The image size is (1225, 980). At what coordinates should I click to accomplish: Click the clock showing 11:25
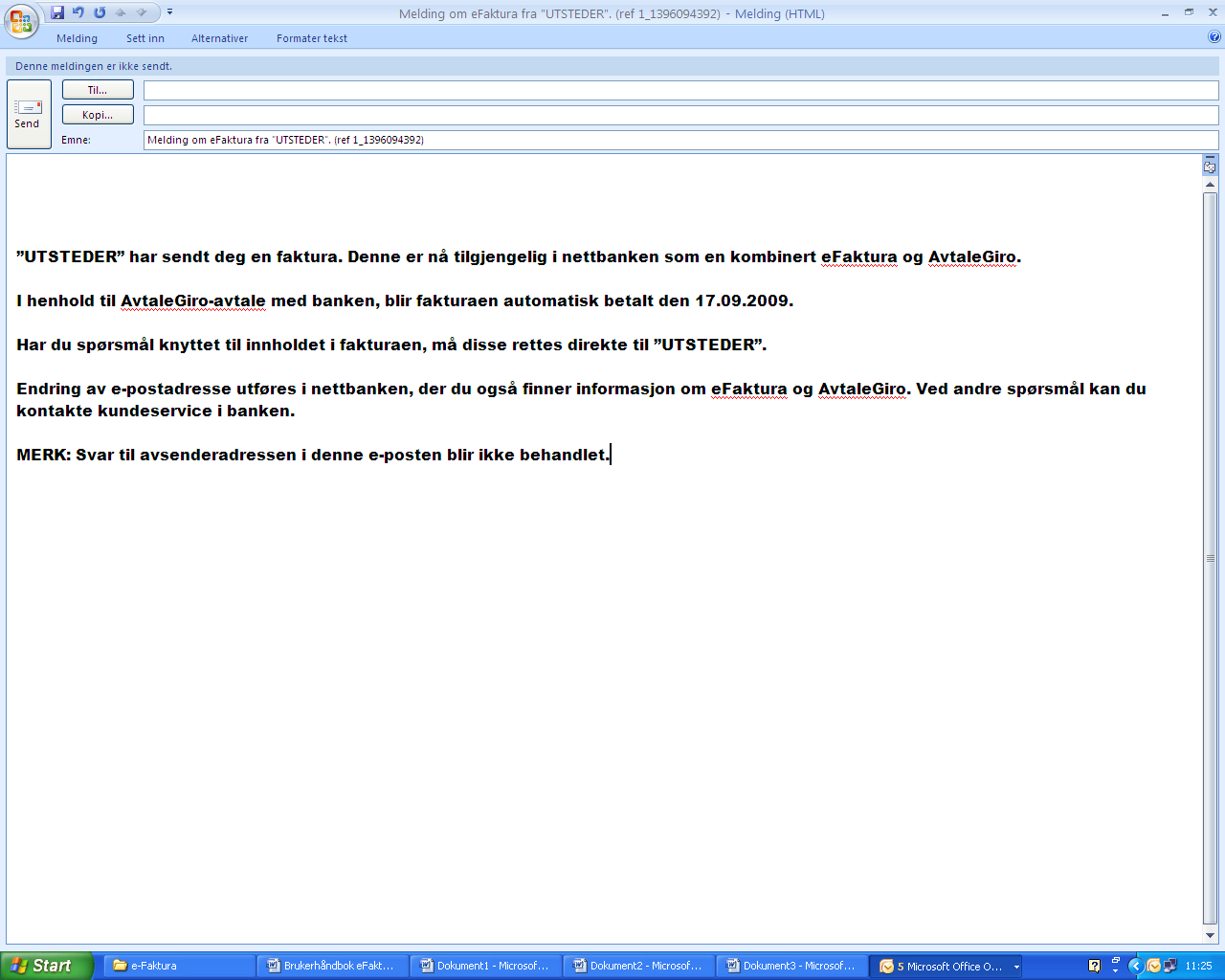tap(1198, 966)
